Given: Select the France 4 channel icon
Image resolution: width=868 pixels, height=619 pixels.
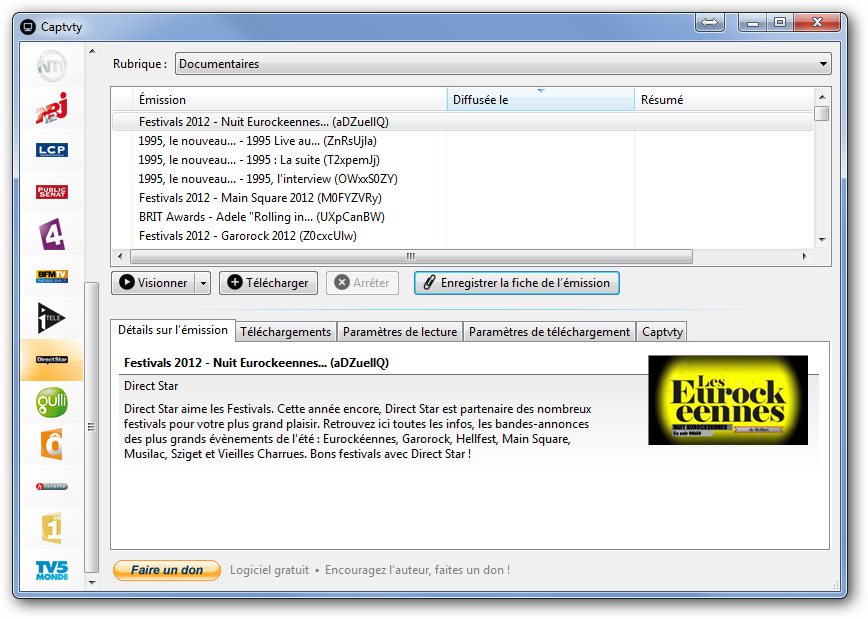Looking at the screenshot, I should pyautogui.click(x=51, y=234).
